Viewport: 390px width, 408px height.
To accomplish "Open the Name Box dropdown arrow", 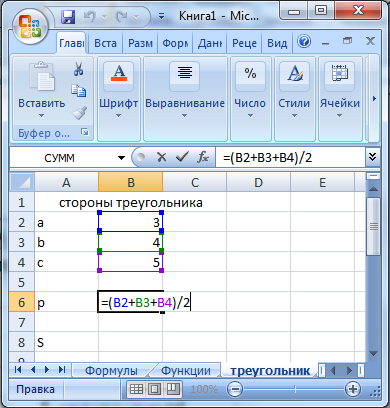I will 122,158.
